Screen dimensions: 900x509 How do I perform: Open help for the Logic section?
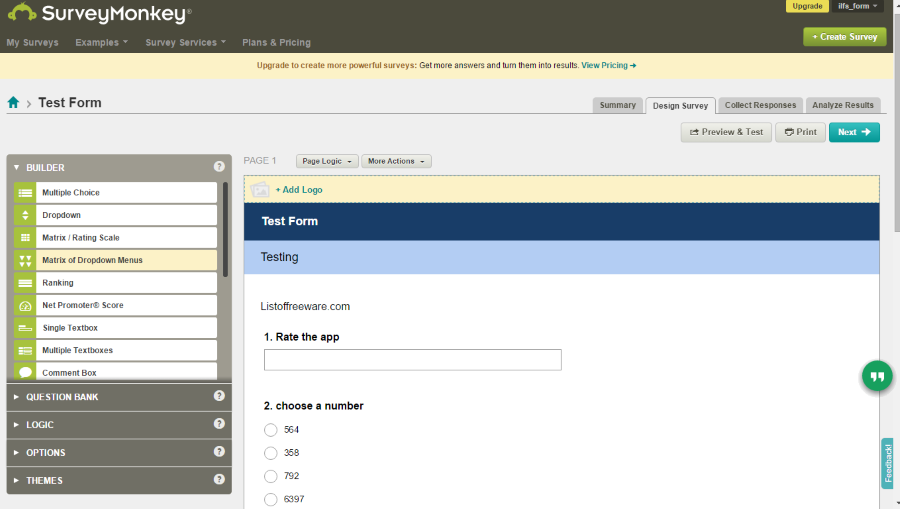(219, 423)
